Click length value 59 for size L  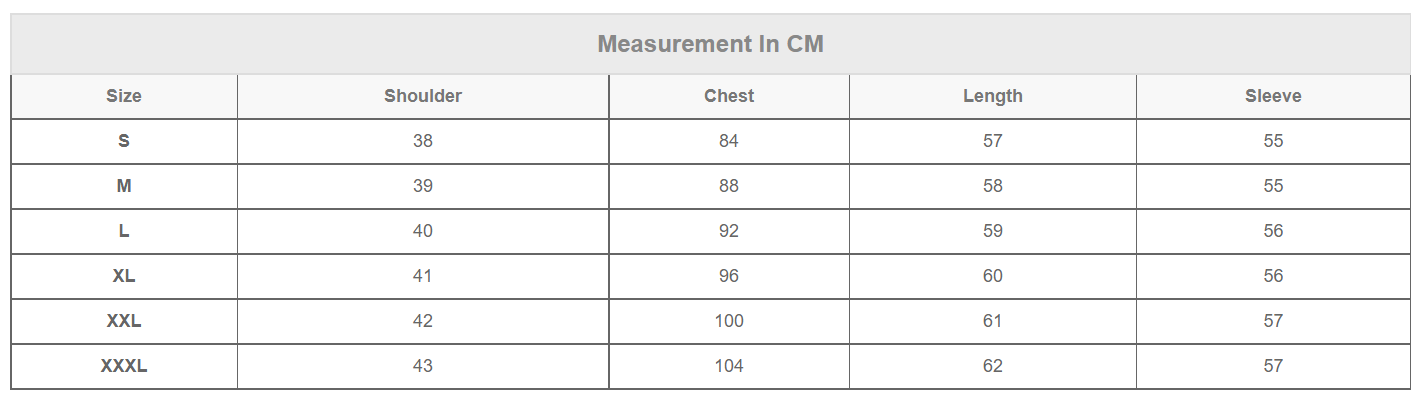993,231
